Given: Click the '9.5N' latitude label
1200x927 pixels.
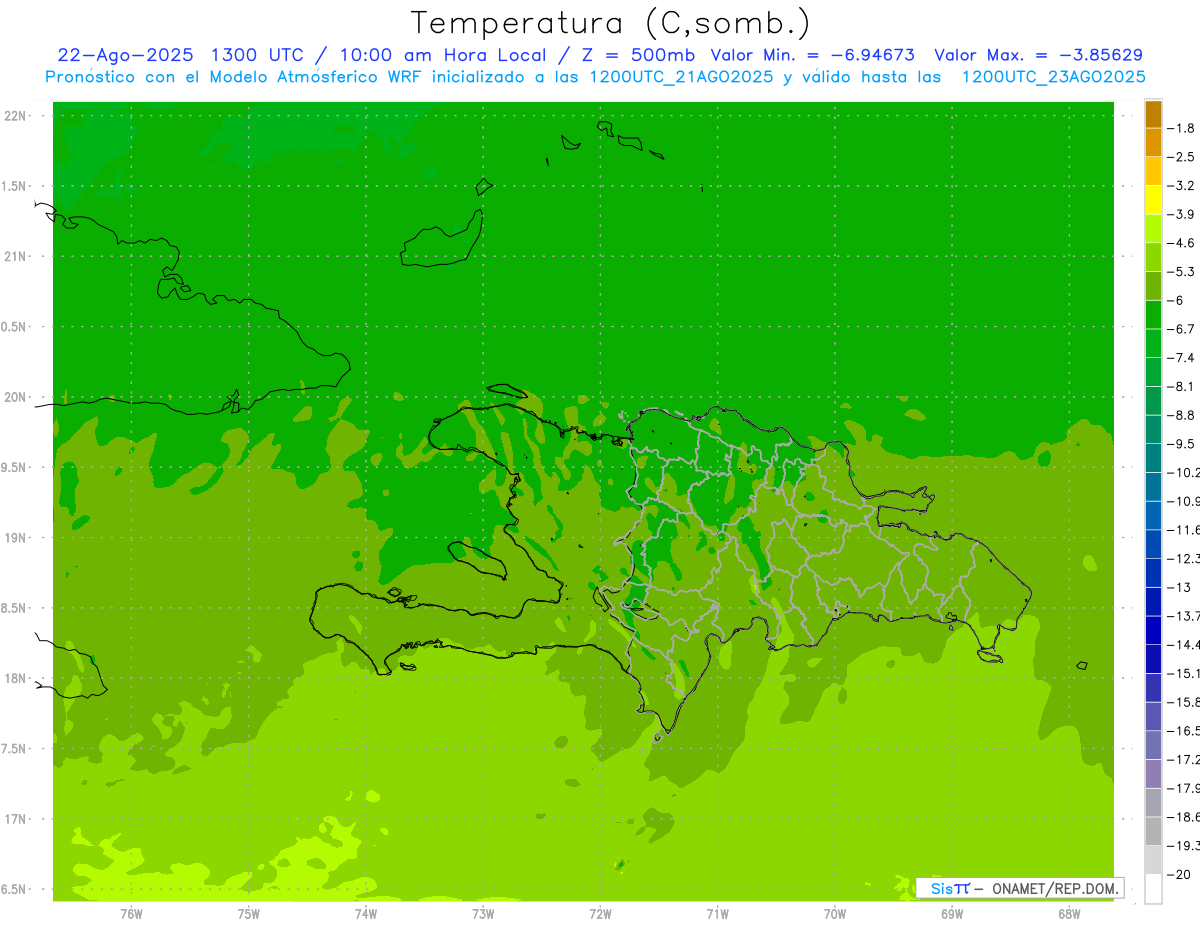Looking at the screenshot, I should 14,468.
